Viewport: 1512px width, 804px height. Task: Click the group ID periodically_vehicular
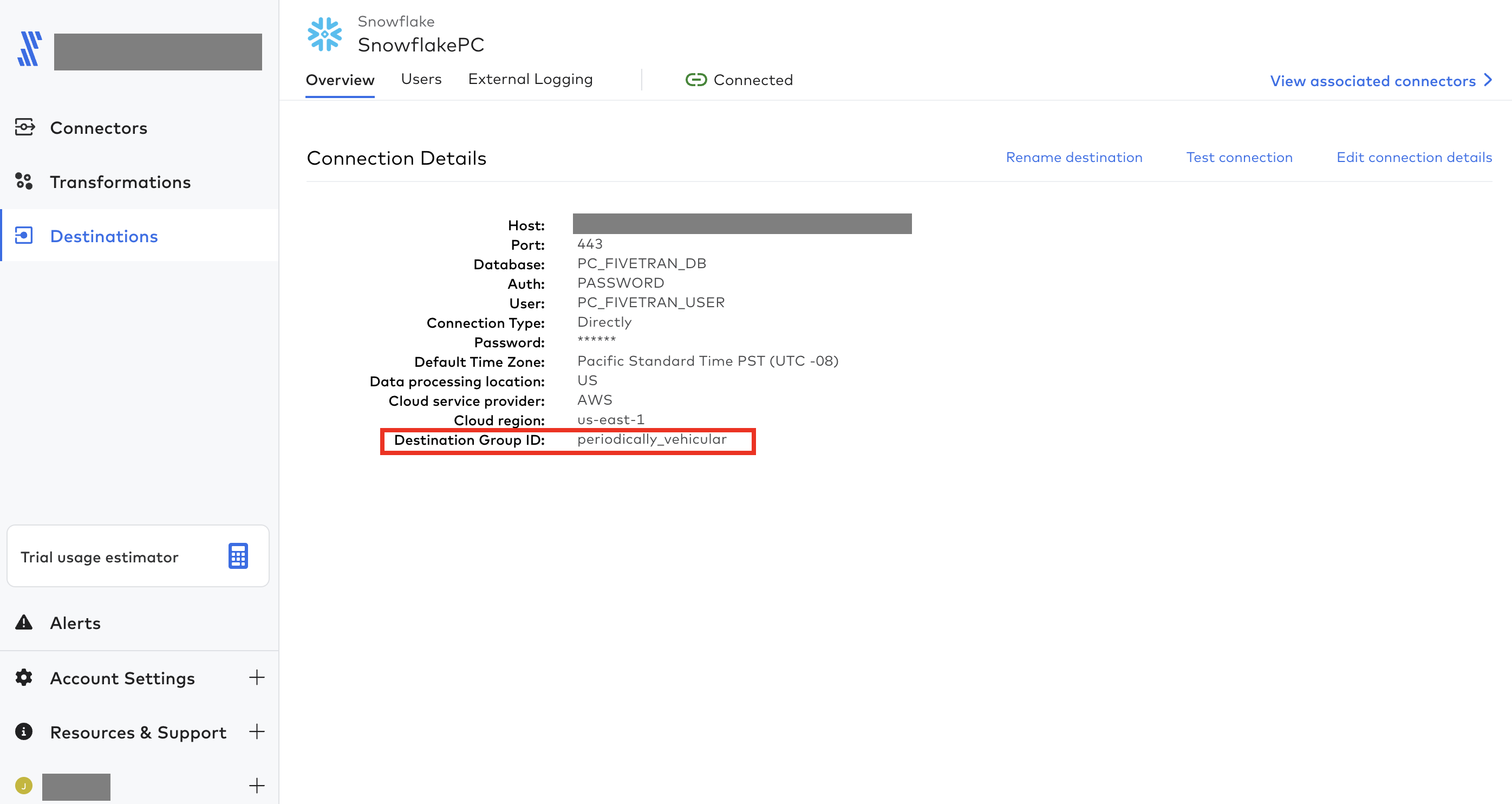651,439
